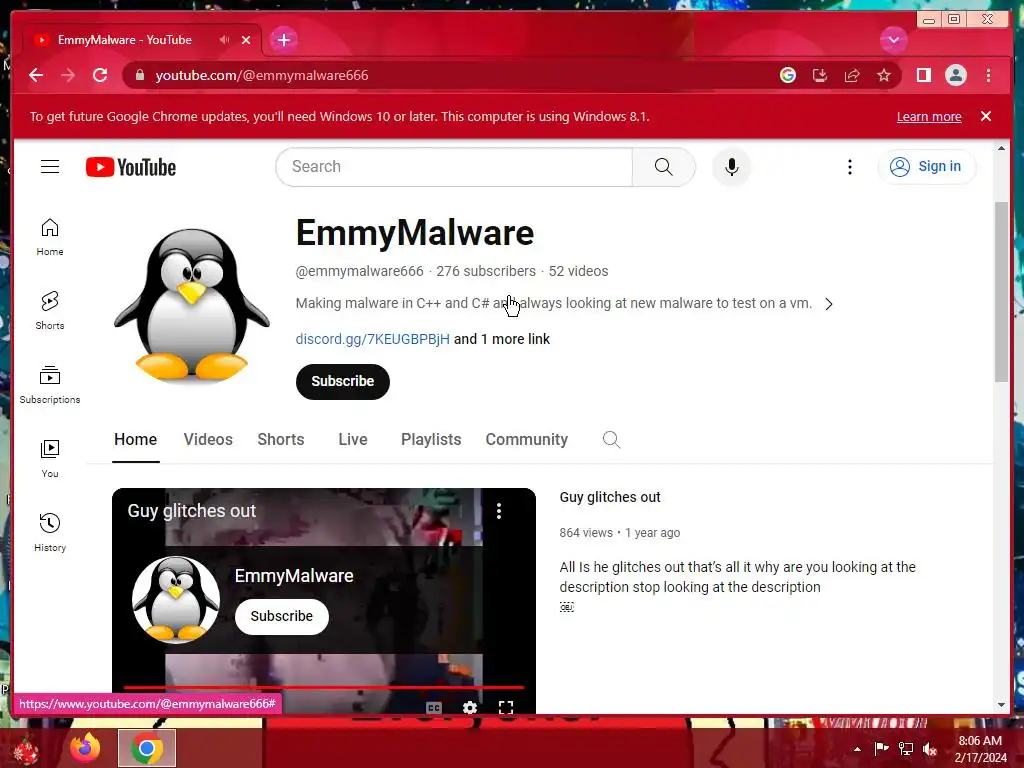The image size is (1024, 768).
Task: Click the penguin channel avatar
Action: pos(191,304)
